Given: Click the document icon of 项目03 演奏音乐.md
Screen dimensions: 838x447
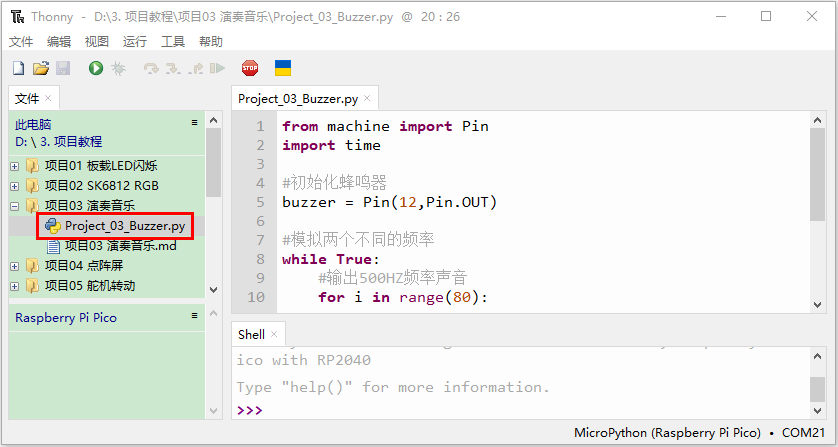Looking at the screenshot, I should click(x=53, y=246).
